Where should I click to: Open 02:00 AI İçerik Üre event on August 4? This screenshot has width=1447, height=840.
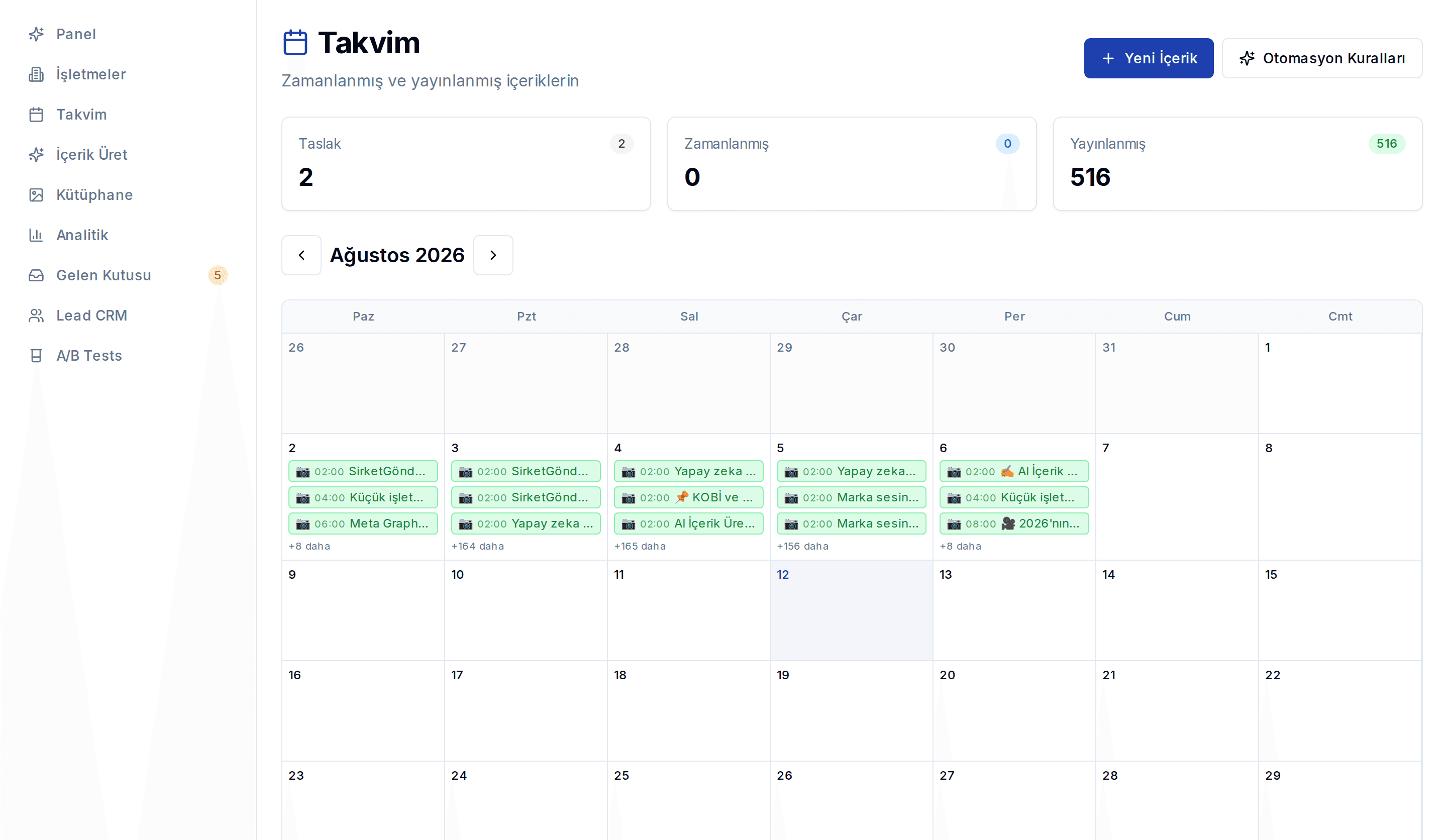tap(688, 523)
